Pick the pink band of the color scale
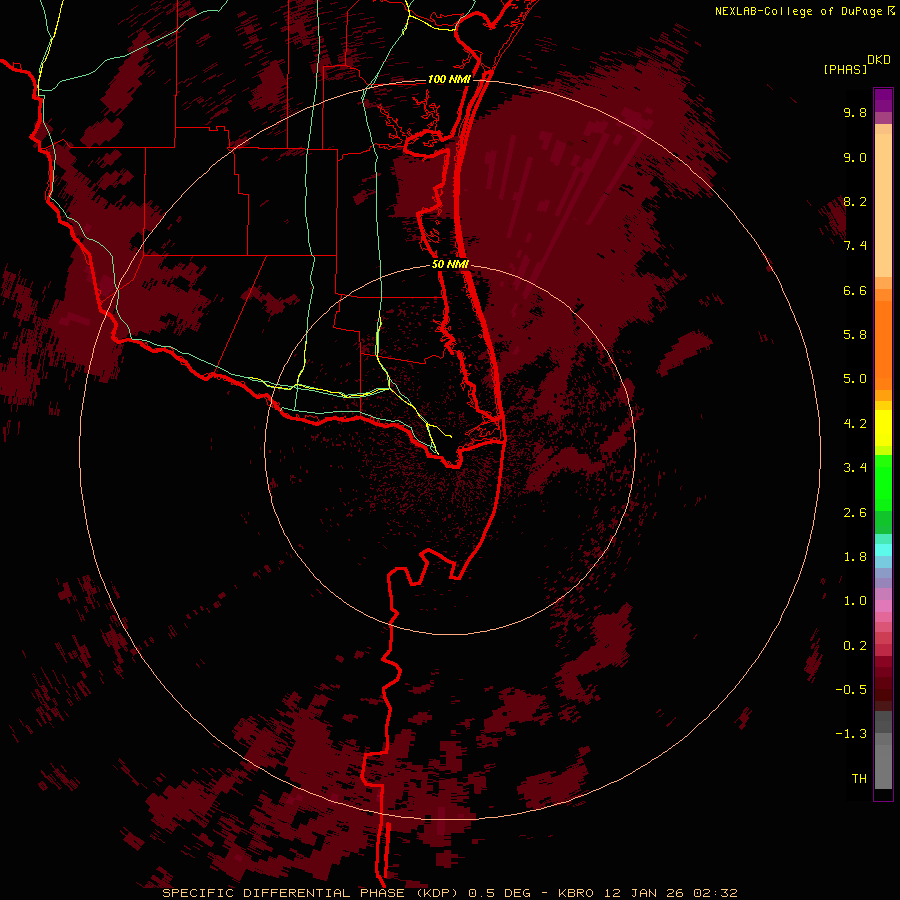Image resolution: width=900 pixels, height=900 pixels. [883, 606]
